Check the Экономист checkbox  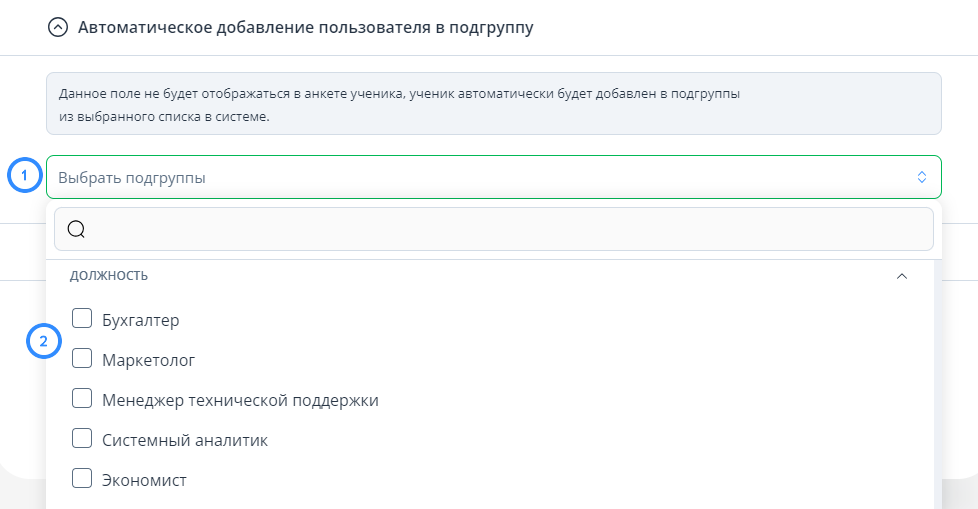(82, 478)
